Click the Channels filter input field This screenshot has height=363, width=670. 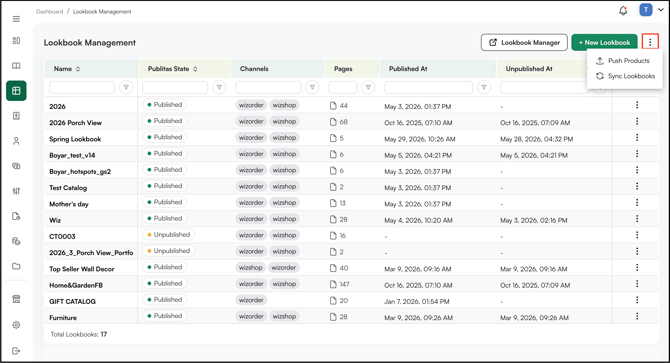click(268, 87)
